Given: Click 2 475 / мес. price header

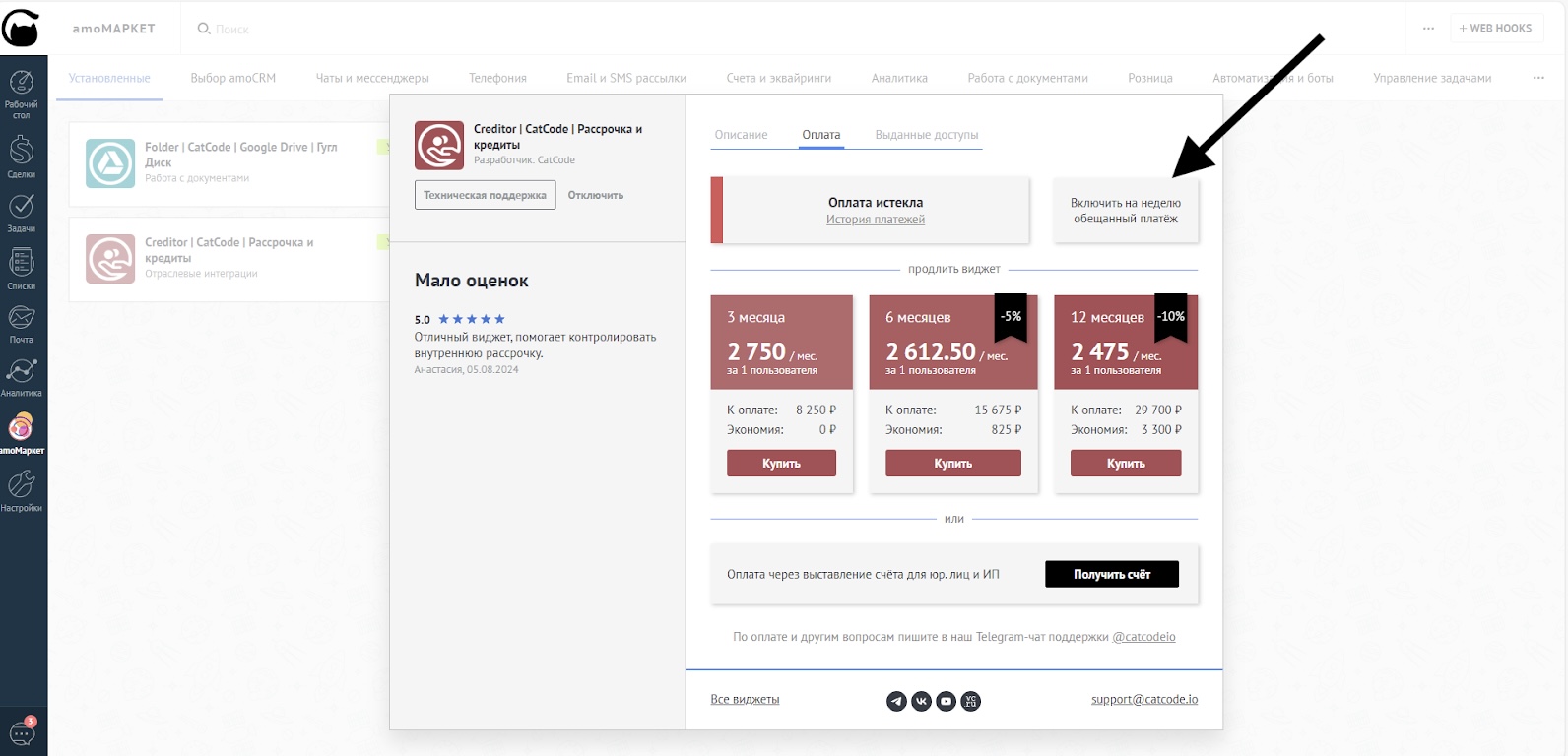Looking at the screenshot, I should coord(1116,352).
